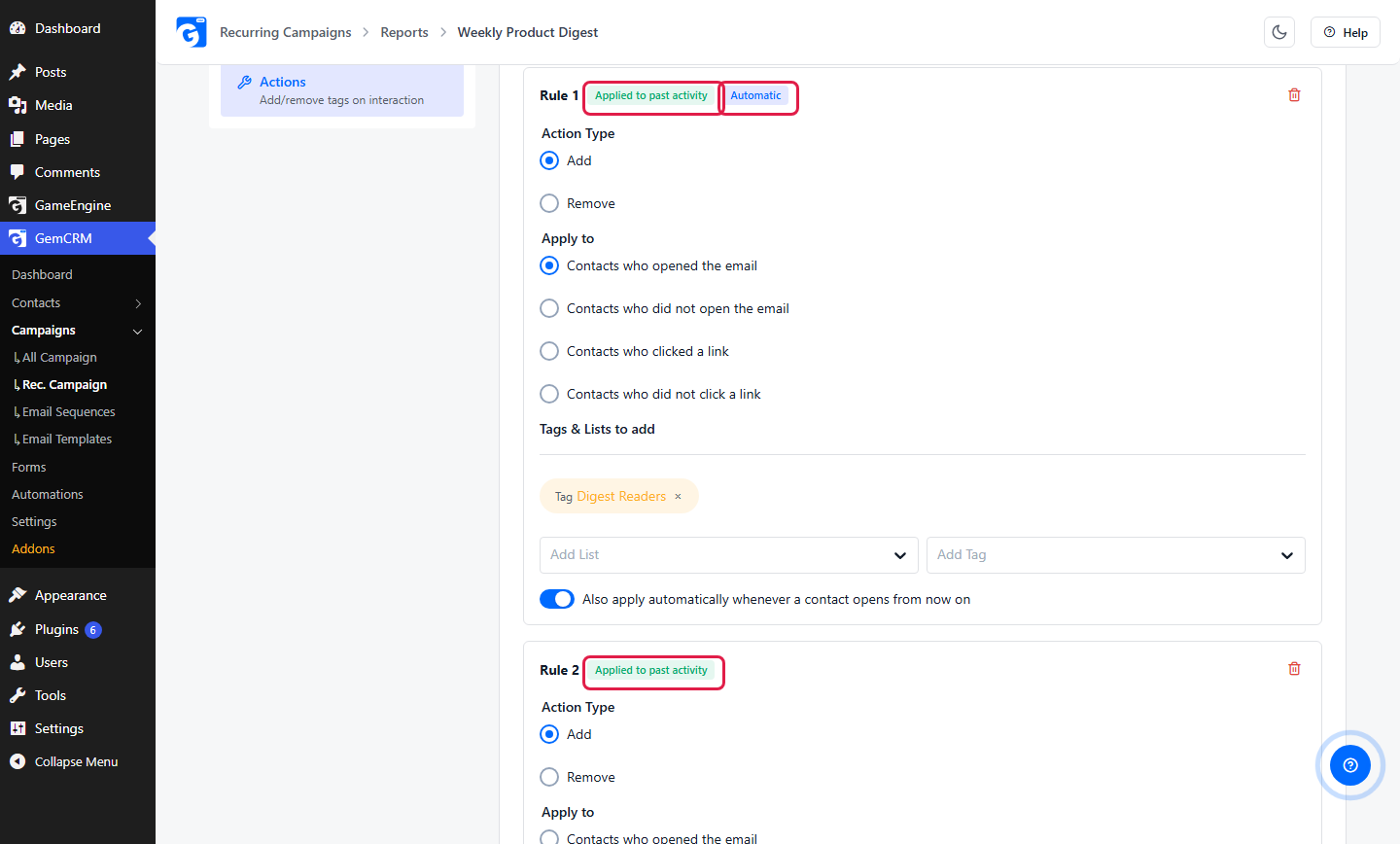Go to Reports breadcrumb link
Image resolution: width=1400 pixels, height=844 pixels.
pos(404,32)
